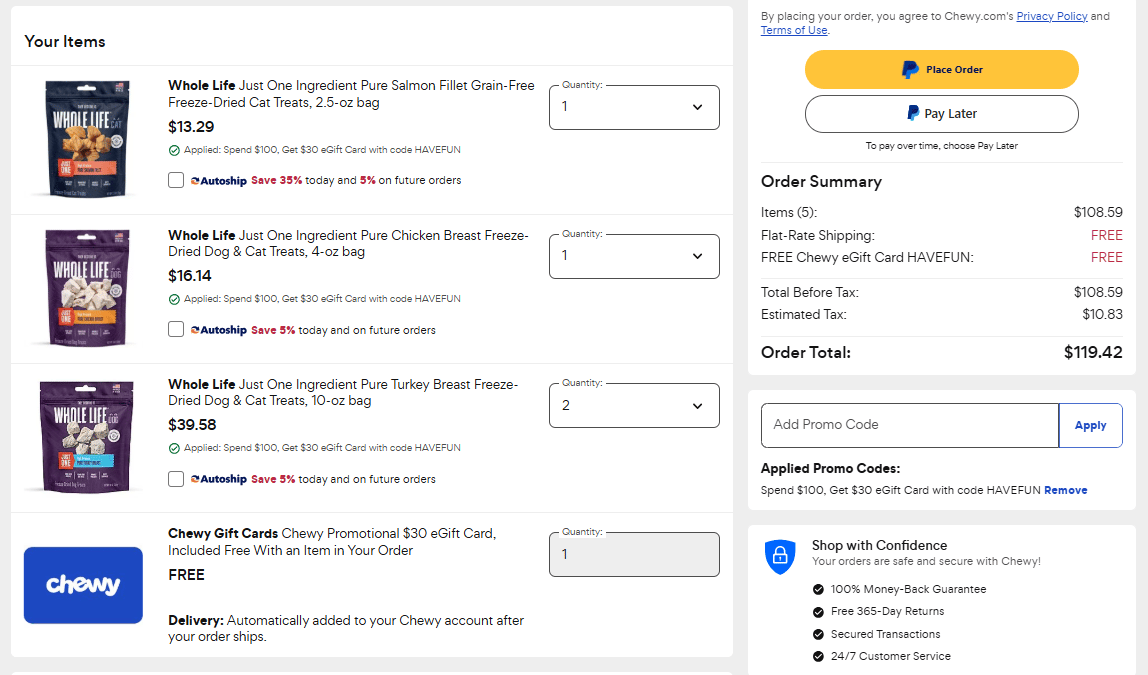This screenshot has height=675, width=1148.
Task: Click the green applied-promo checkmark under Salmon
Action: click(174, 150)
